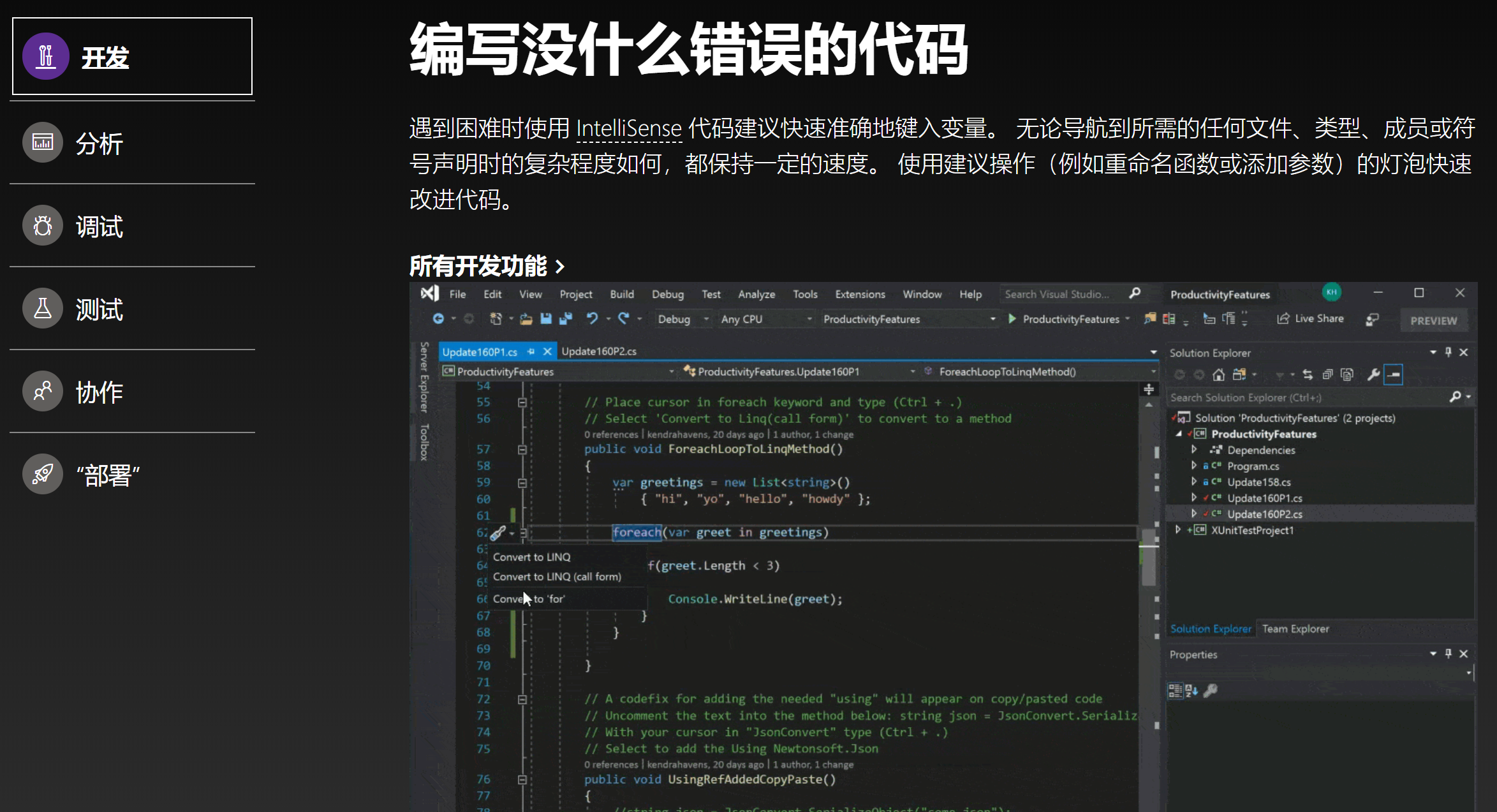
Task: Click the Save All icon
Action: (565, 318)
